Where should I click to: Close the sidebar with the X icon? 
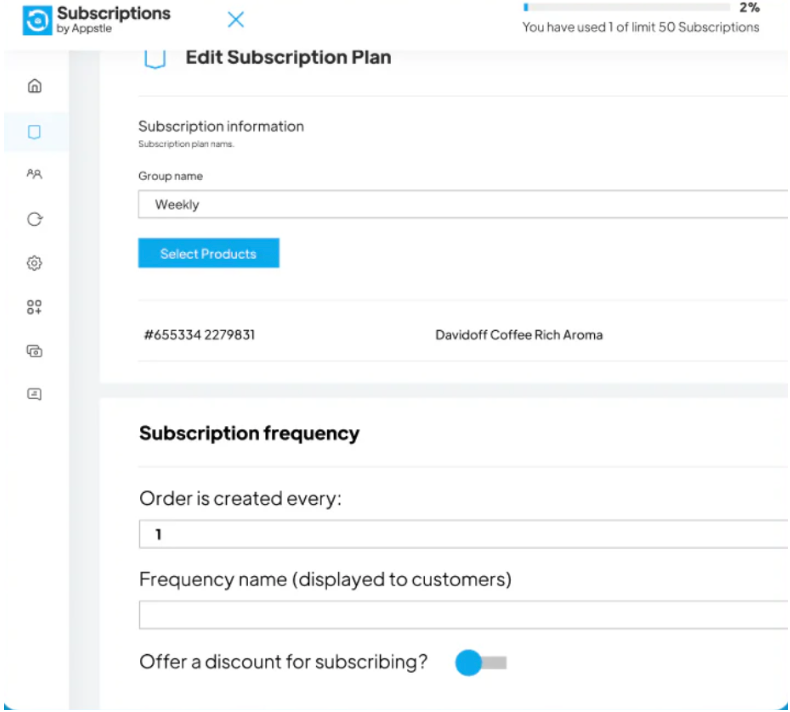[x=236, y=20]
